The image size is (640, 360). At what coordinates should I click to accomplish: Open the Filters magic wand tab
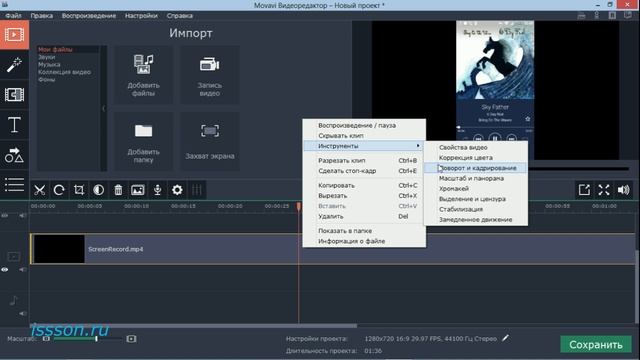(14, 64)
